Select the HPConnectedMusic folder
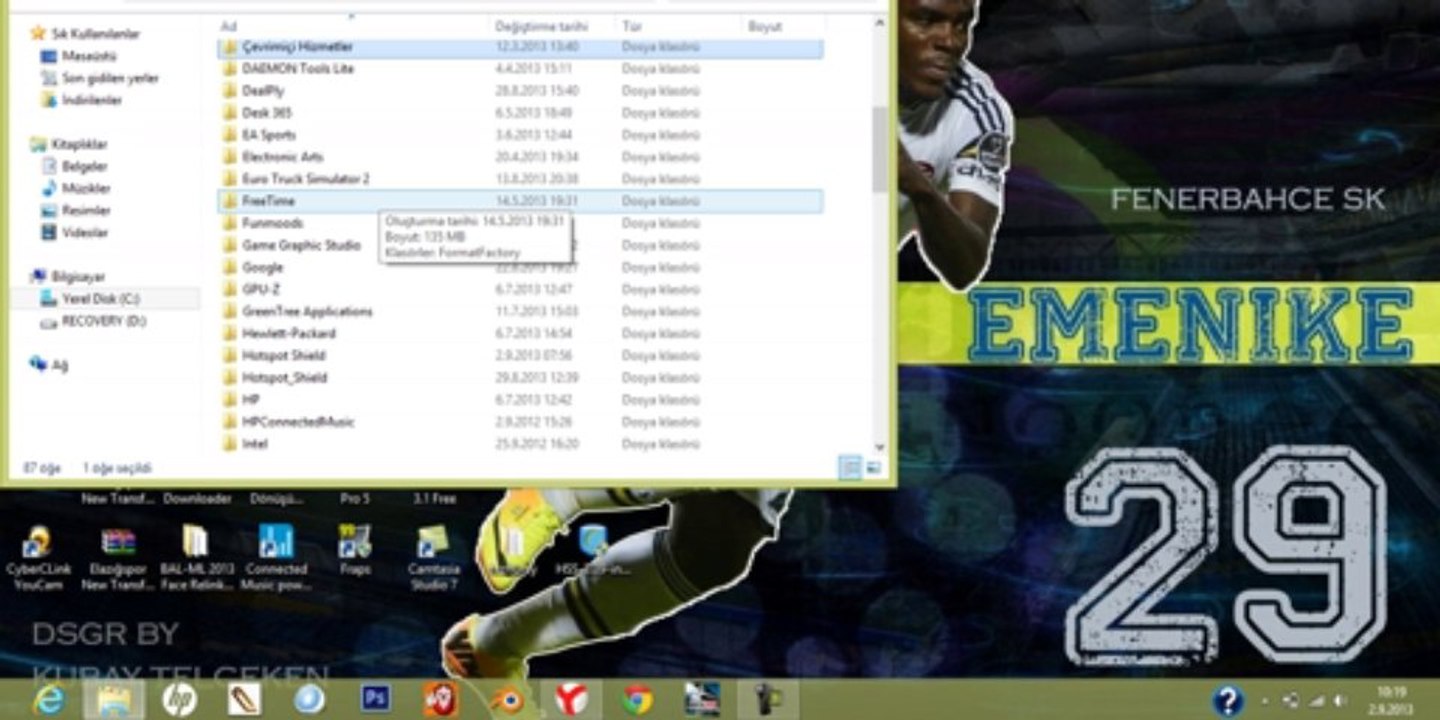This screenshot has width=1440, height=720. (x=520, y=422)
